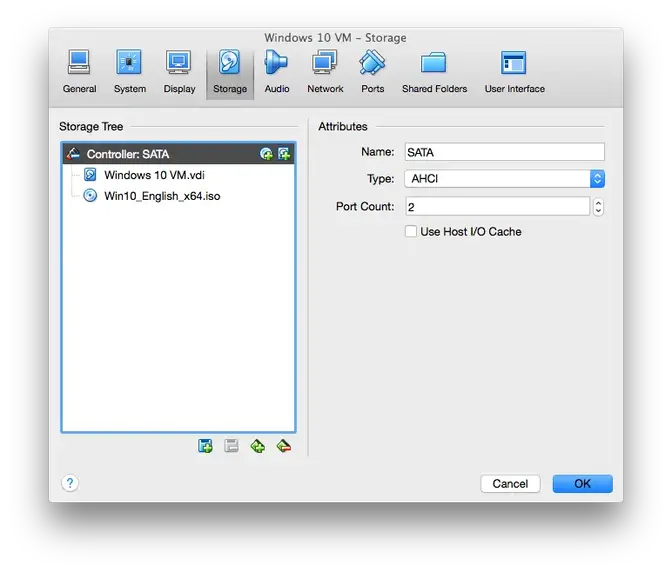Click the add hard disk icon on SATA controller
Image resolution: width=672 pixels, height=572 pixels.
click(284, 154)
